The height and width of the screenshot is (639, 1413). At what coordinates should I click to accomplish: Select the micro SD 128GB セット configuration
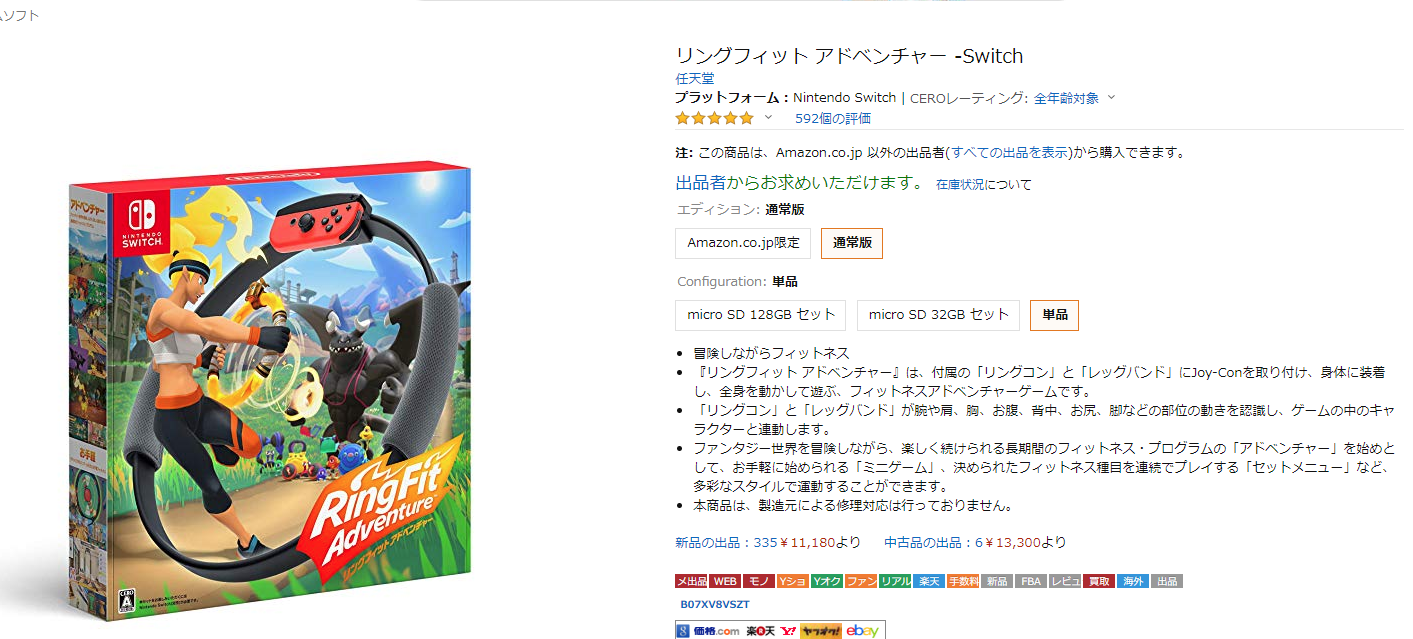tap(761, 314)
